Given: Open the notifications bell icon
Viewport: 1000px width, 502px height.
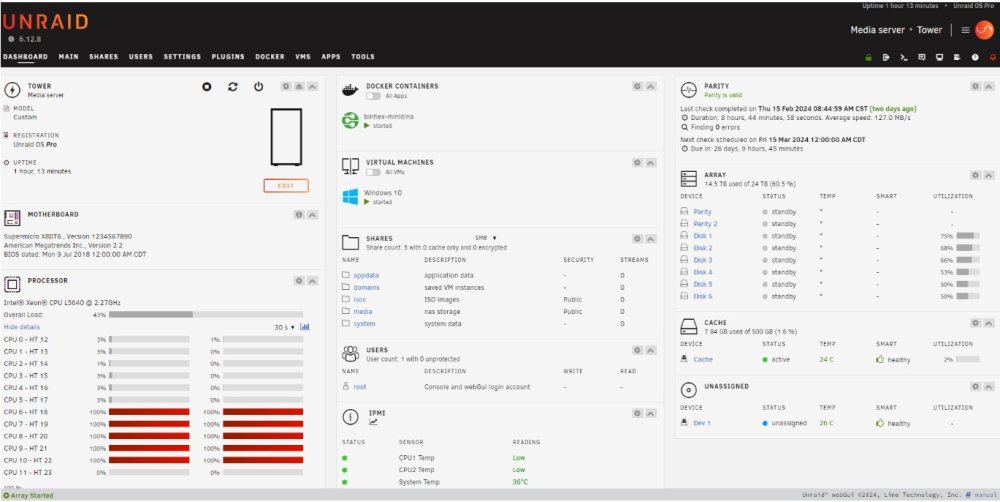Looking at the screenshot, I should pyautogui.click(x=992, y=57).
